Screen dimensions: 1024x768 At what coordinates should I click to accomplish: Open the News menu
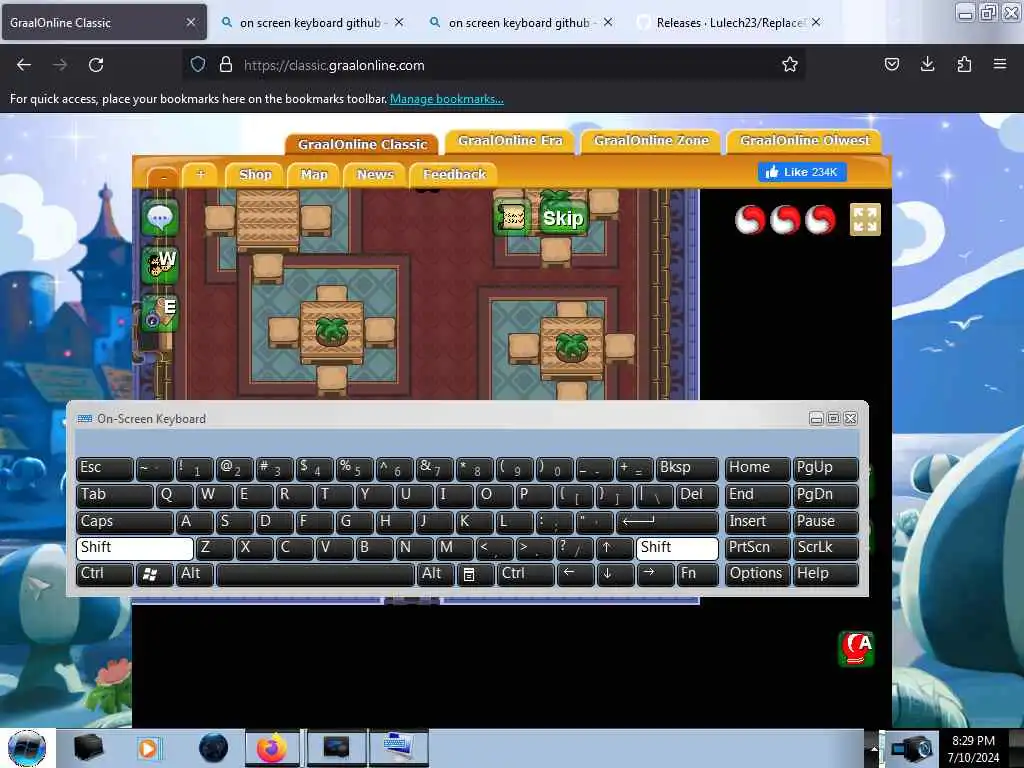coord(375,174)
